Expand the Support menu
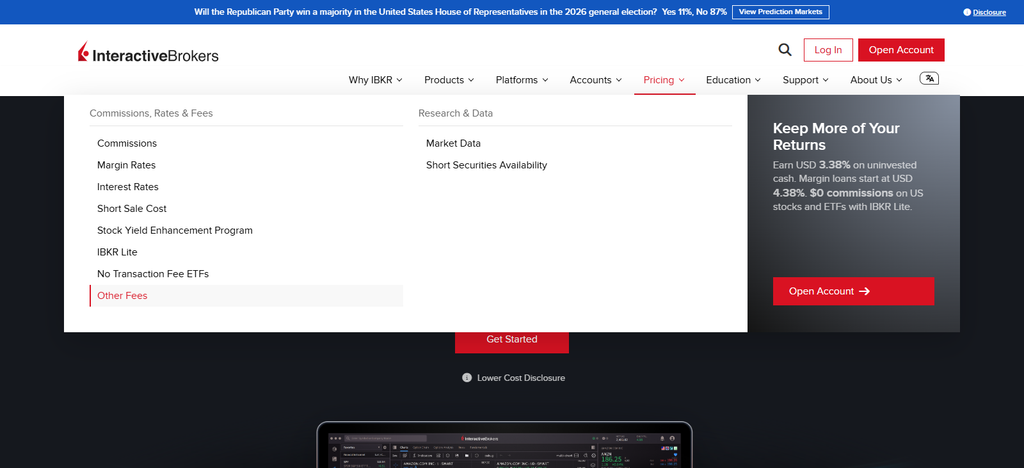 (806, 80)
